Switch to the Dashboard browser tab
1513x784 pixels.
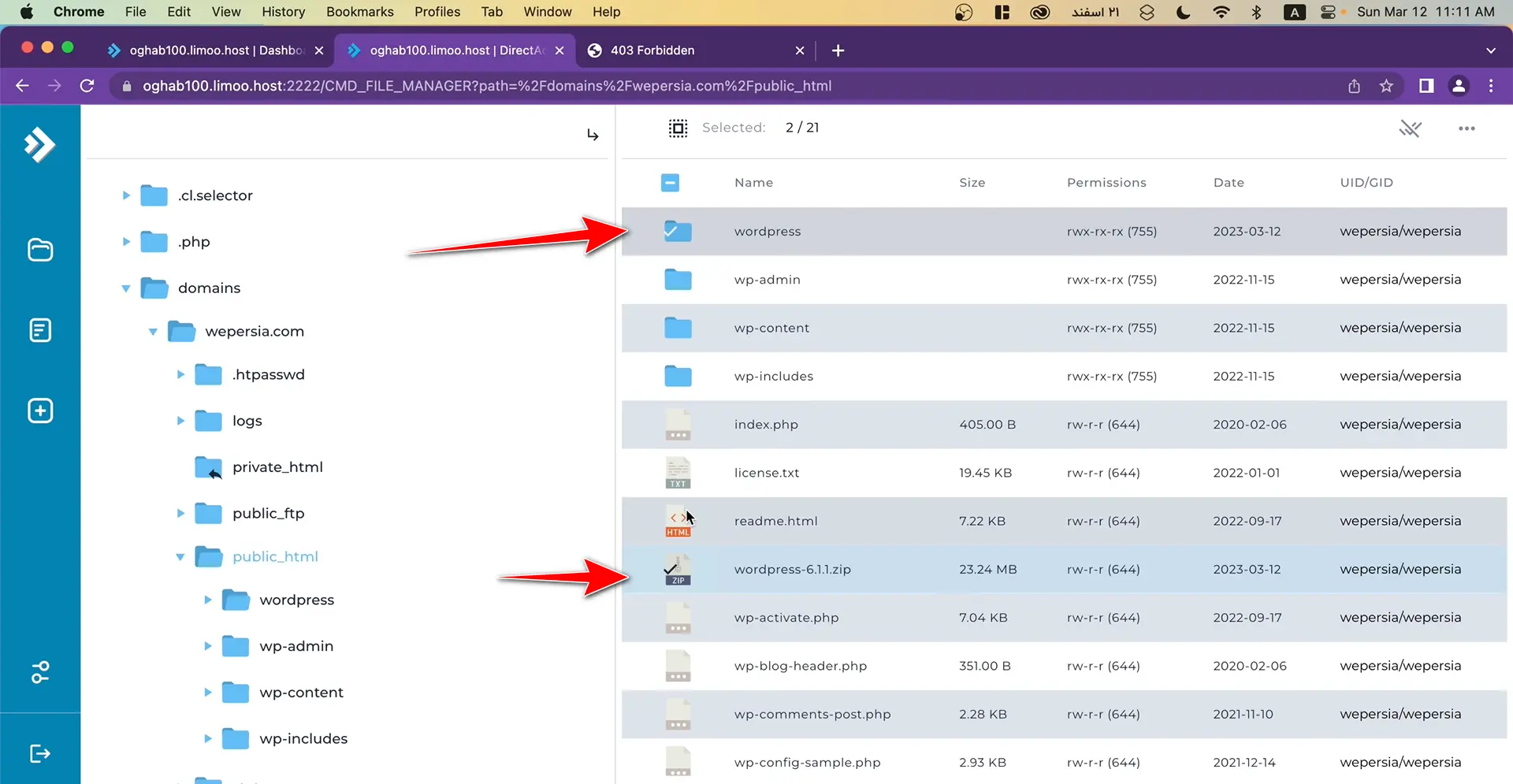click(x=215, y=50)
